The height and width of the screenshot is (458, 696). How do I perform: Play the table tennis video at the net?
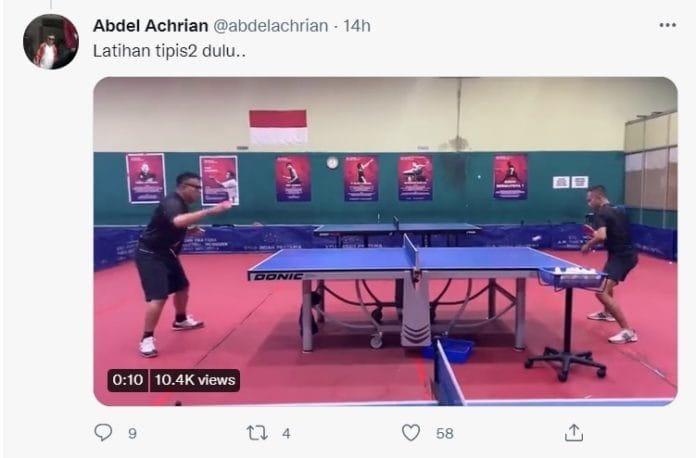(385, 241)
